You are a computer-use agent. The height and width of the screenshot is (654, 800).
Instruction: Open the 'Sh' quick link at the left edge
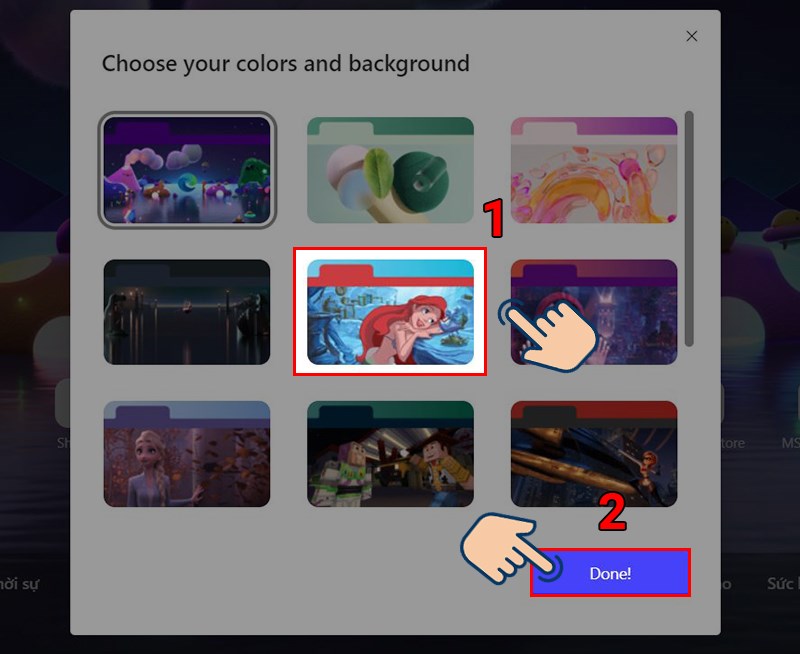[64, 442]
